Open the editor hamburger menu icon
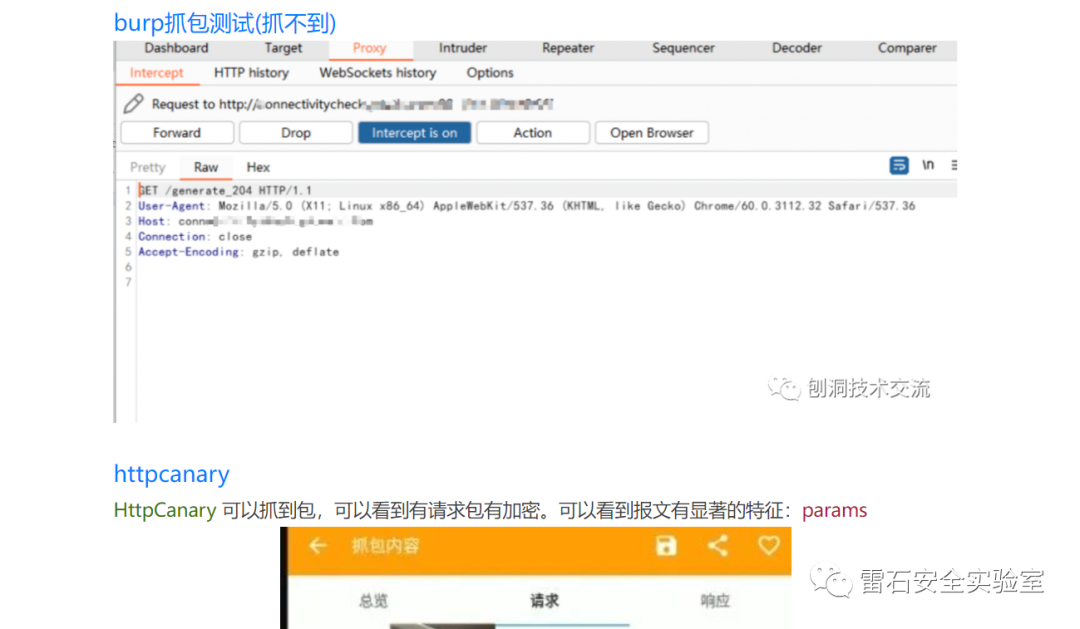Image resolution: width=1080 pixels, height=629 pixels. click(x=954, y=165)
